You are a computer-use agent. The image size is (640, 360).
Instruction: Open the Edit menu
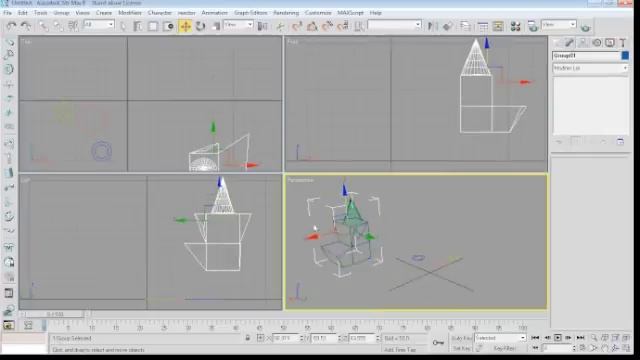[22, 13]
